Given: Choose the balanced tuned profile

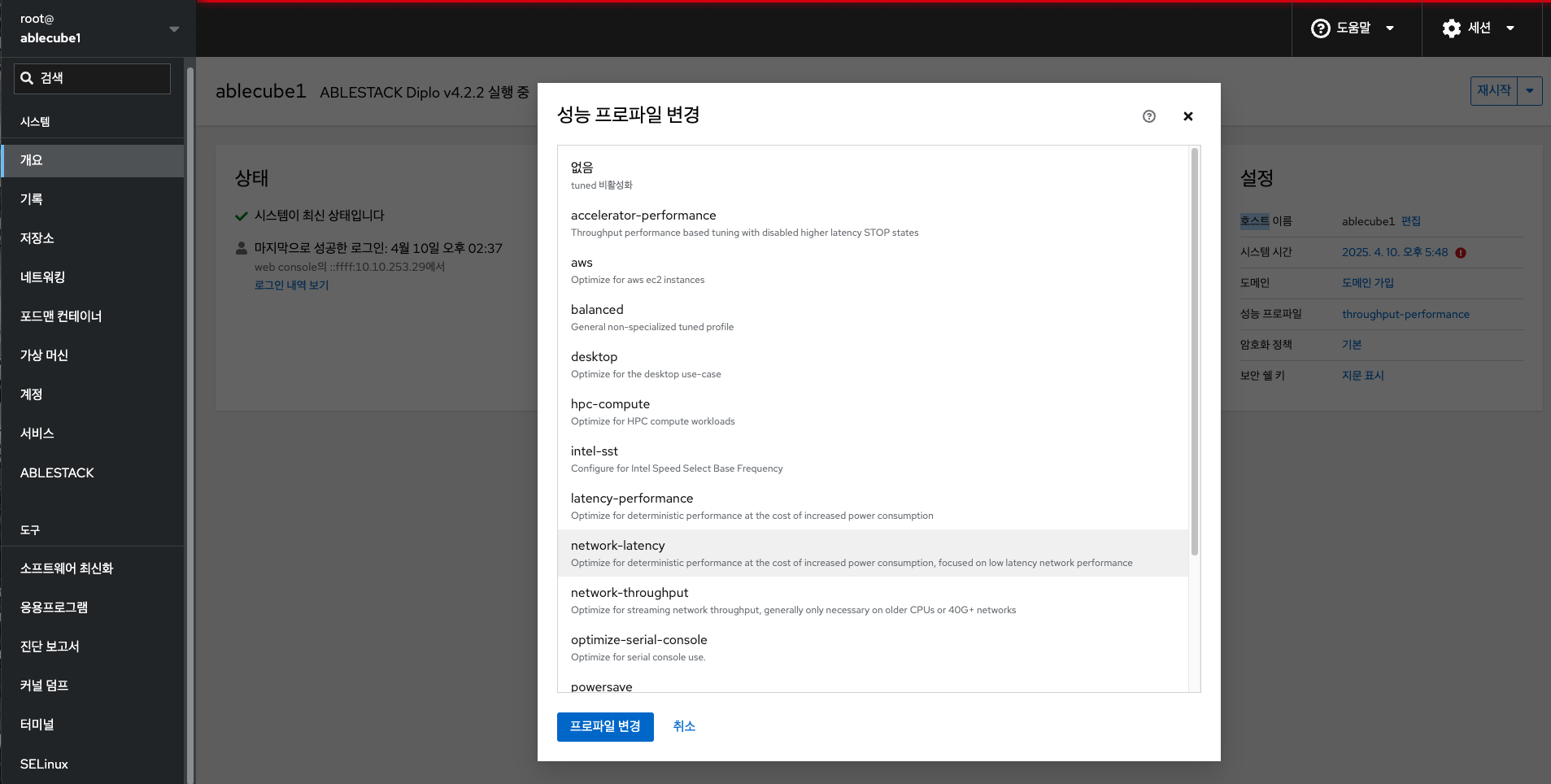Looking at the screenshot, I should pyautogui.click(x=872, y=317).
